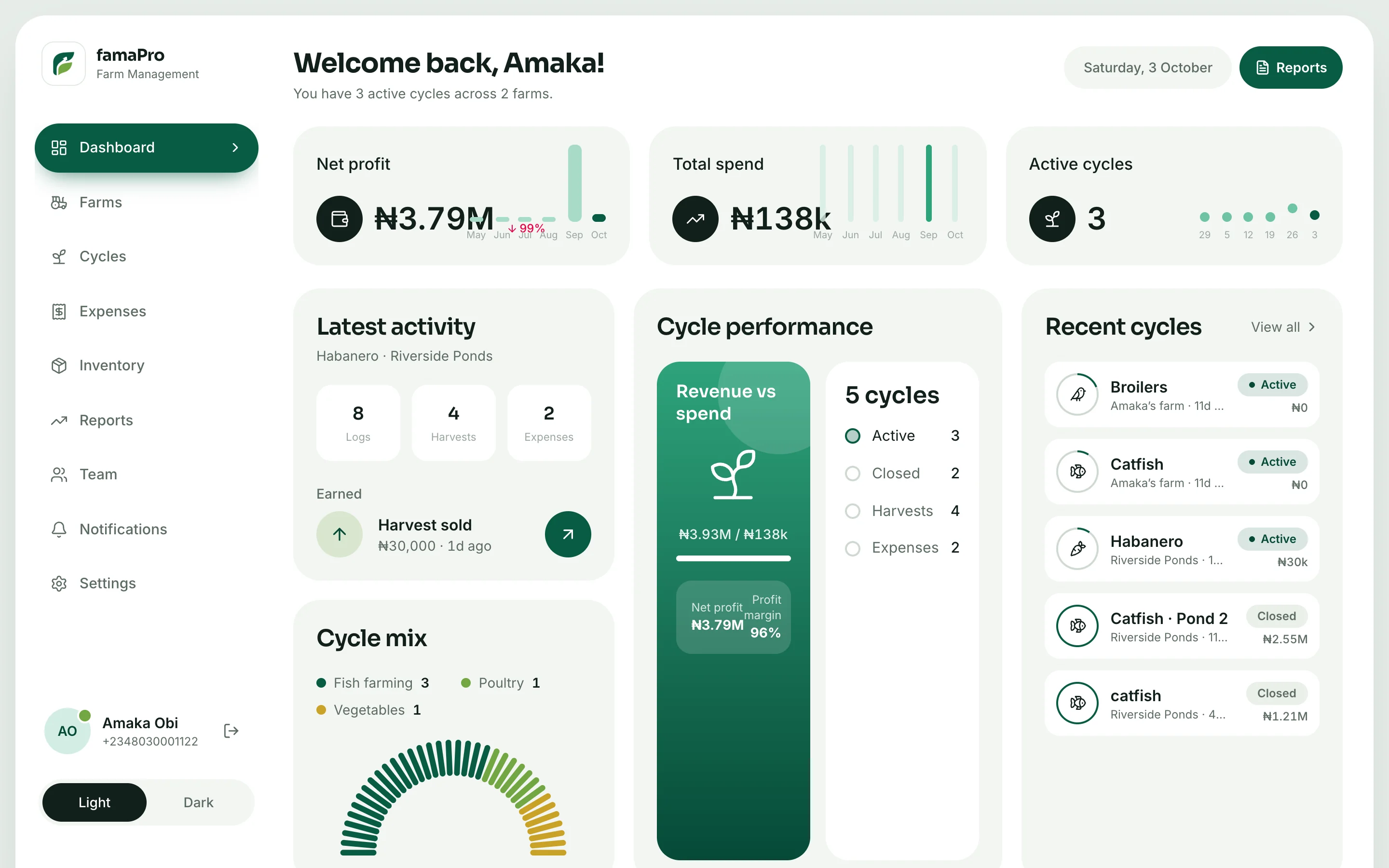
Task: Select the Closed radio option
Action: 852,474
